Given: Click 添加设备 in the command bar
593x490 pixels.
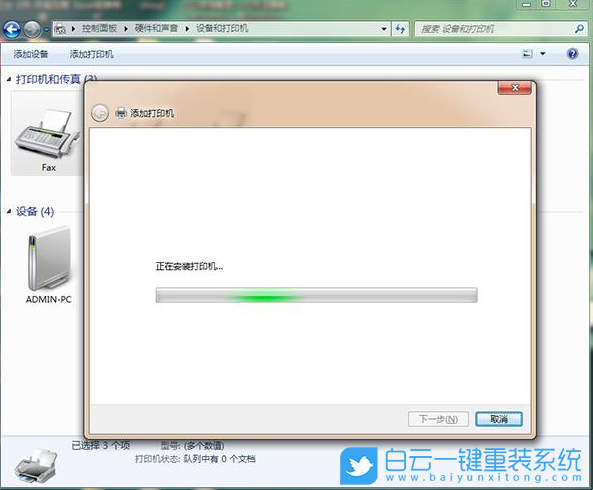Looking at the screenshot, I should click(x=31, y=54).
